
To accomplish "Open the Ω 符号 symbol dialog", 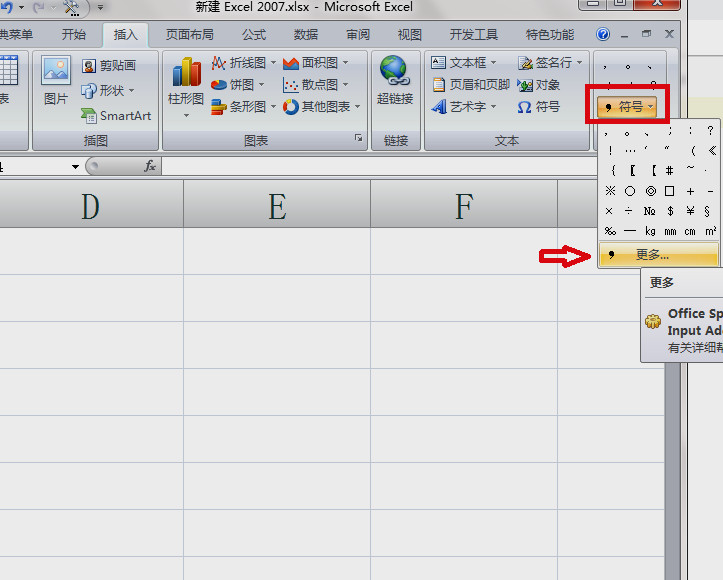I will coord(538,107).
